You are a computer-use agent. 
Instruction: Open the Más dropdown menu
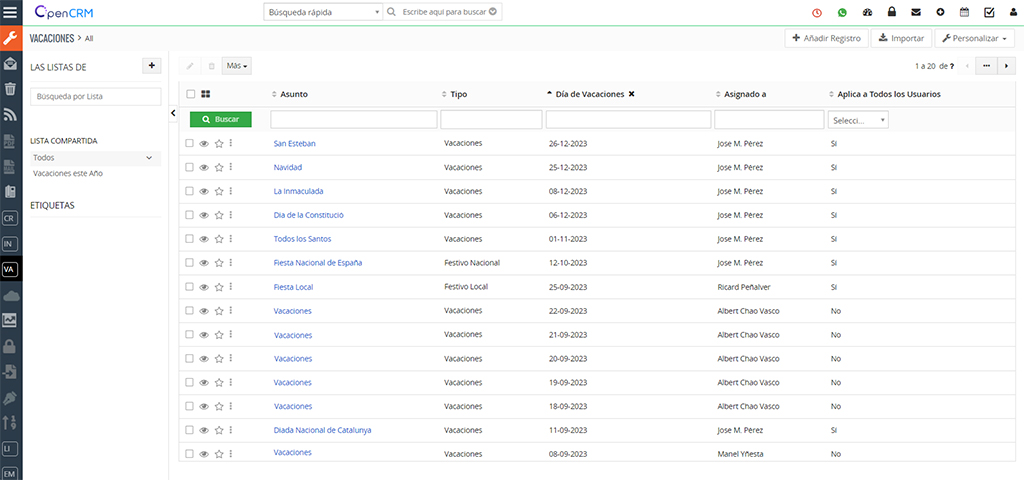coord(236,66)
